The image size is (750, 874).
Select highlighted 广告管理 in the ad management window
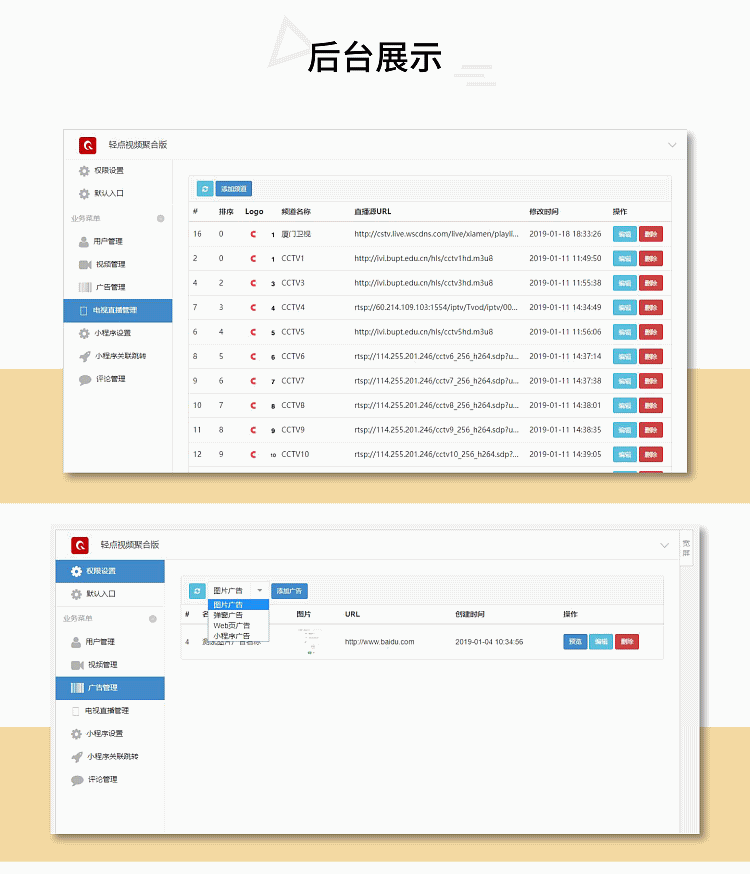coord(110,688)
